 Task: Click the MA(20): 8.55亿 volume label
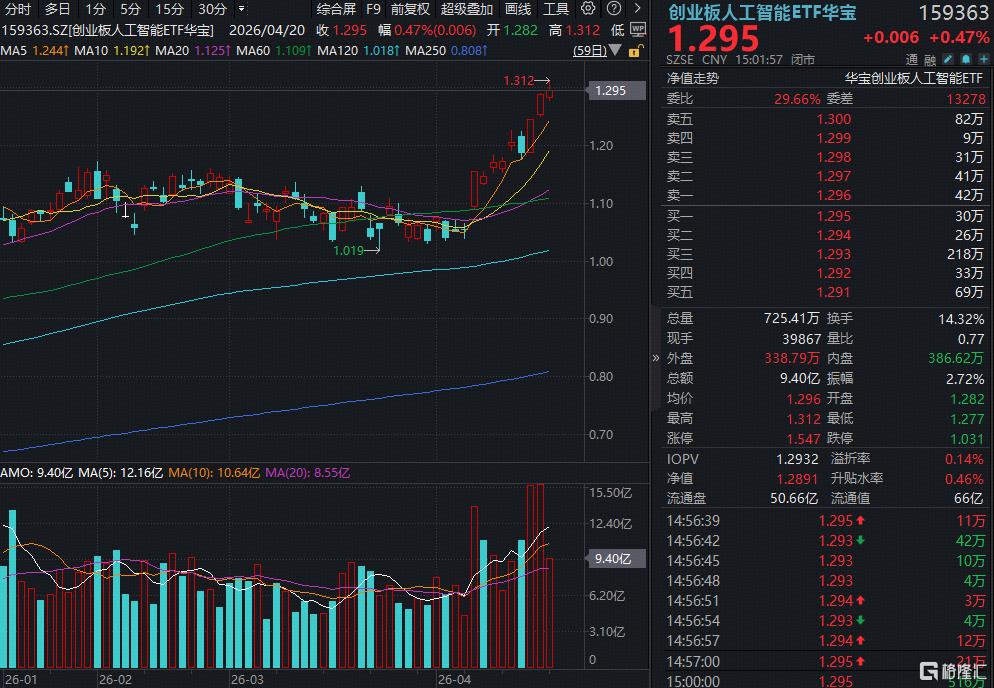point(307,473)
